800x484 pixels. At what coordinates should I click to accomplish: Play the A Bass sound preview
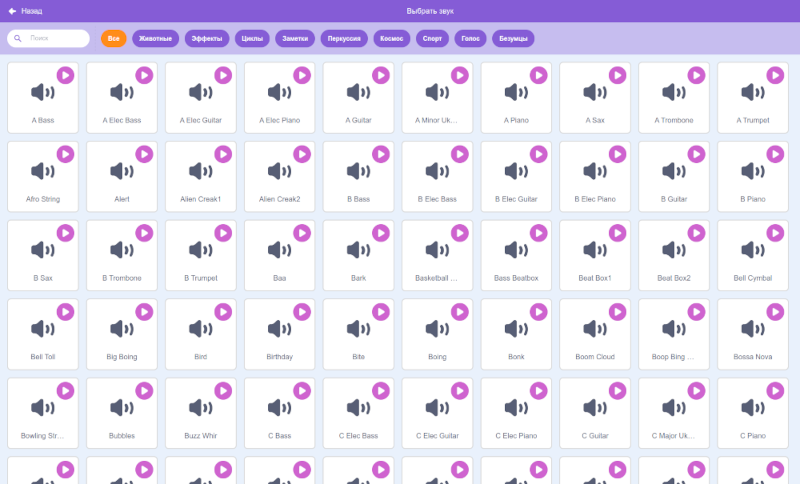click(x=65, y=75)
